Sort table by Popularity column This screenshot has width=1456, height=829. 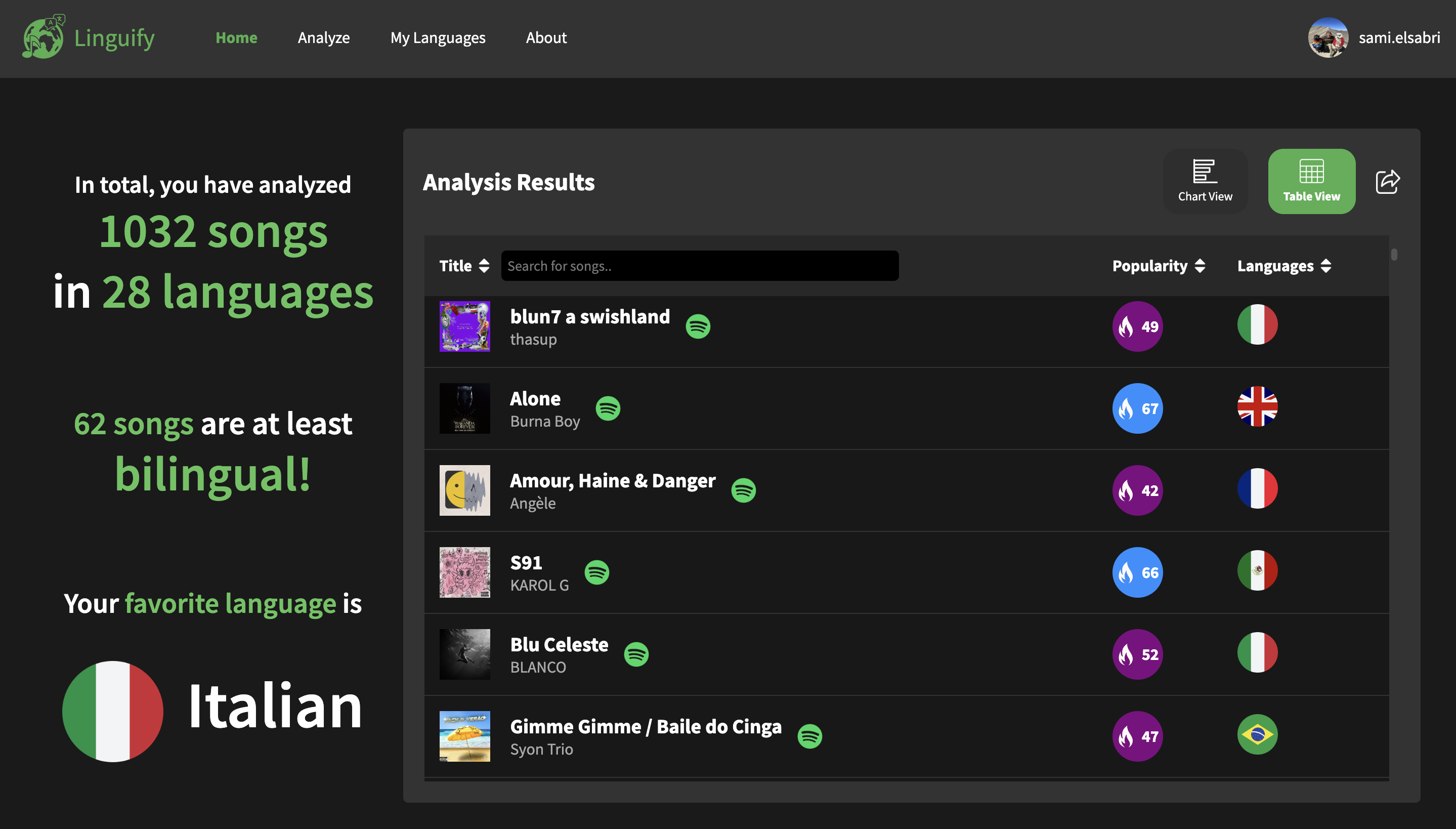point(1200,266)
